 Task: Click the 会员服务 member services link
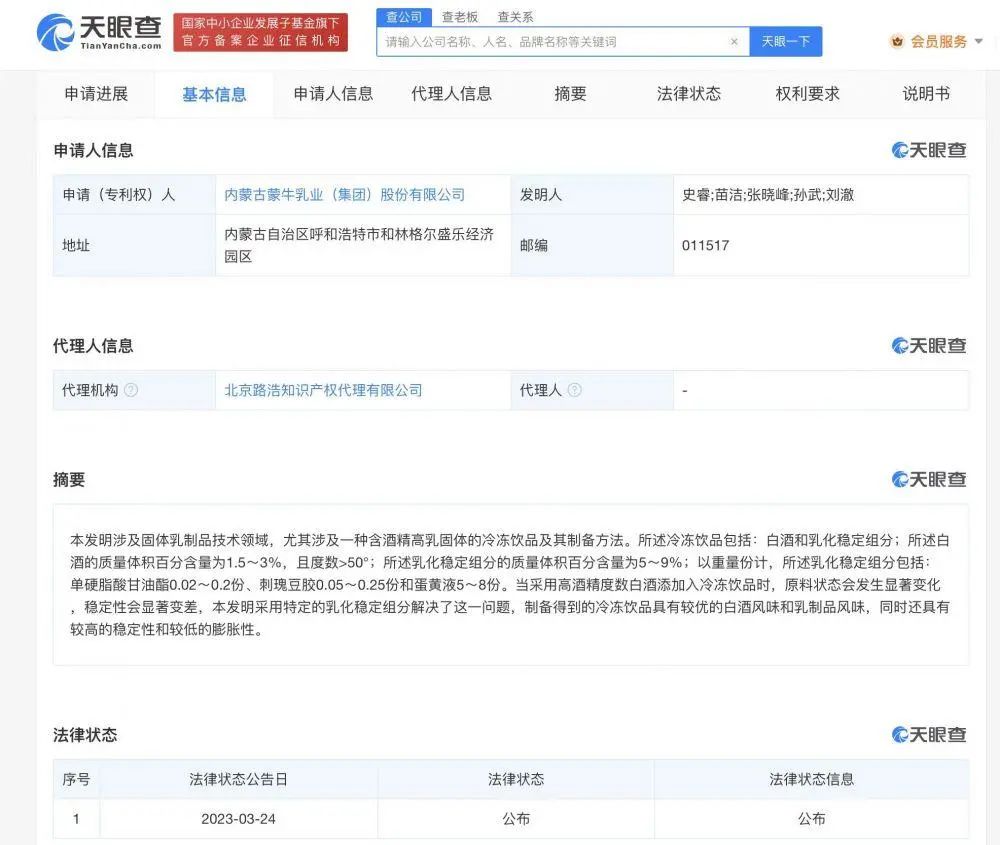[x=939, y=42]
